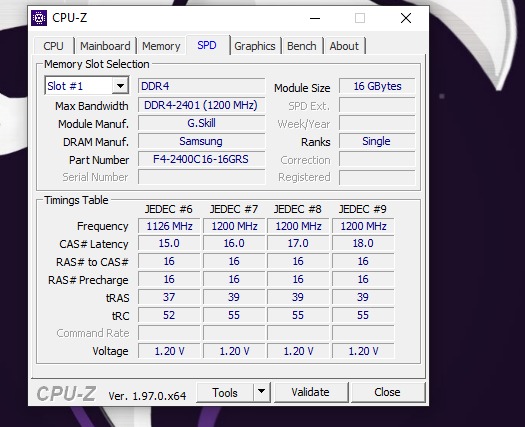Image resolution: width=525 pixels, height=427 pixels.
Task: Click the Ver. 1.97.0.x64 version text
Action: click(147, 396)
